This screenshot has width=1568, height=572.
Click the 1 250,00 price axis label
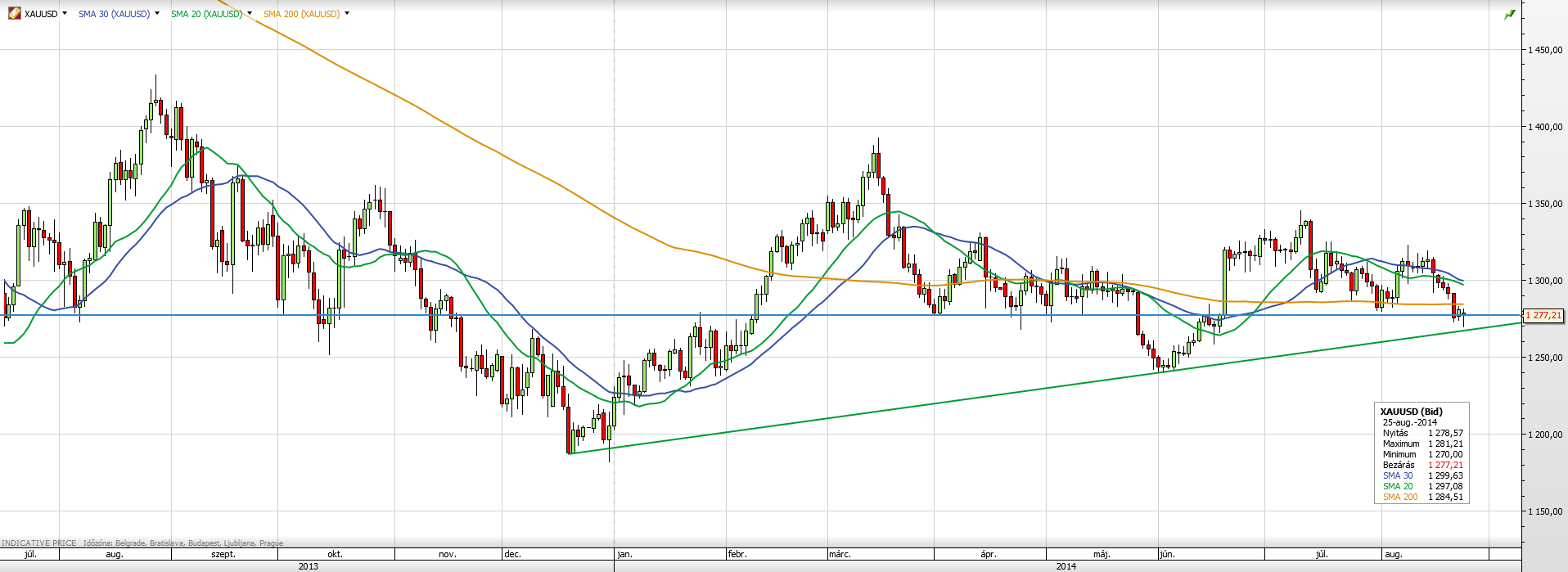(1546, 358)
